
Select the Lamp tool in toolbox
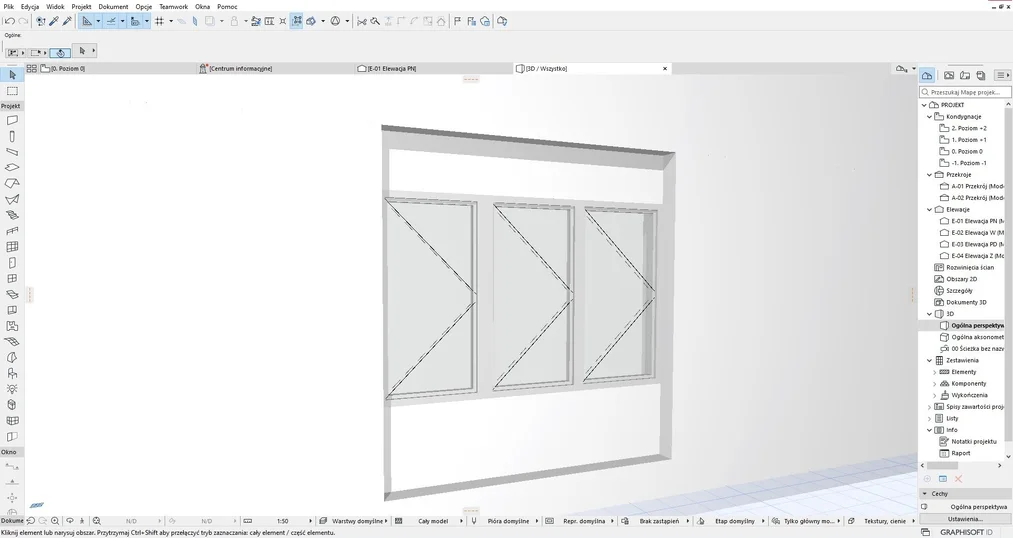[x=12, y=389]
